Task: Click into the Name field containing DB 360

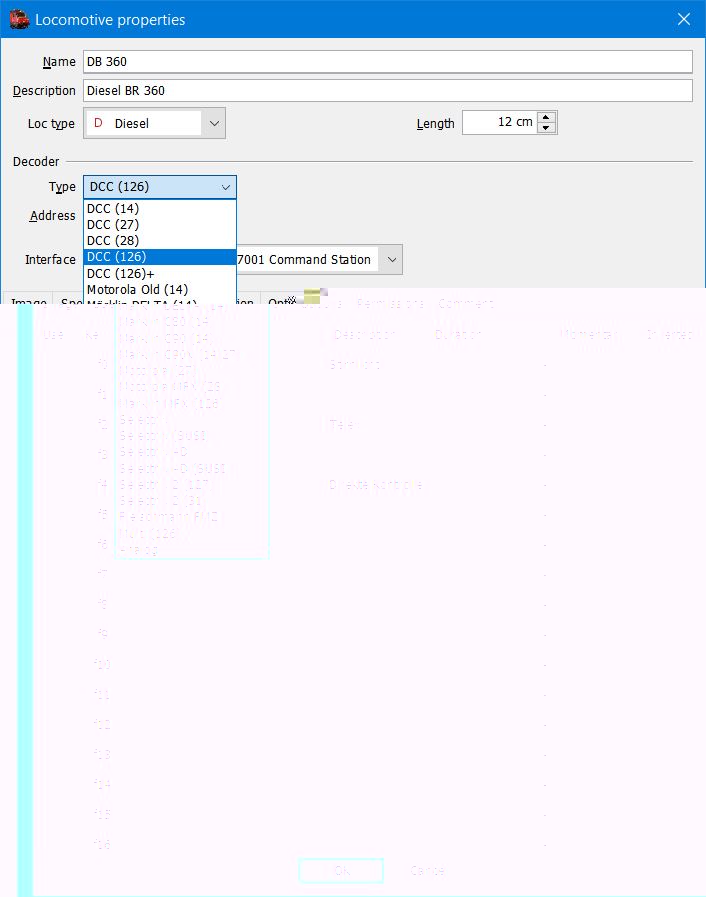Action: click(388, 62)
